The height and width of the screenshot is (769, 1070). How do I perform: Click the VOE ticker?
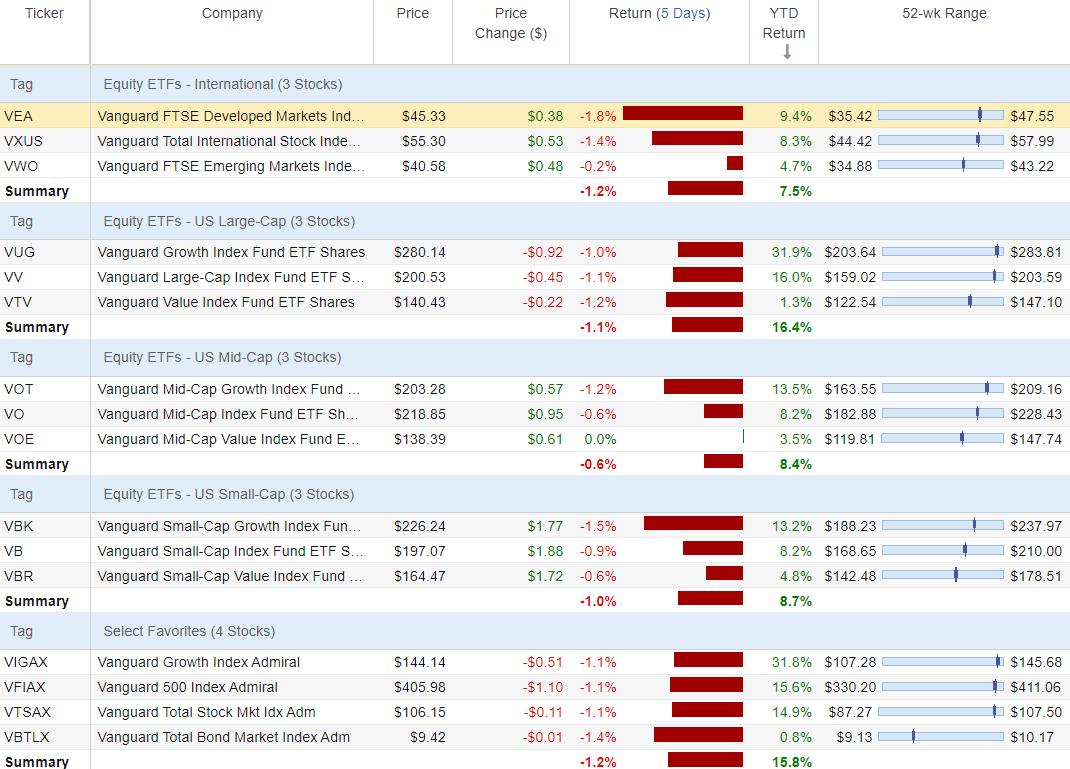[x=18, y=439]
